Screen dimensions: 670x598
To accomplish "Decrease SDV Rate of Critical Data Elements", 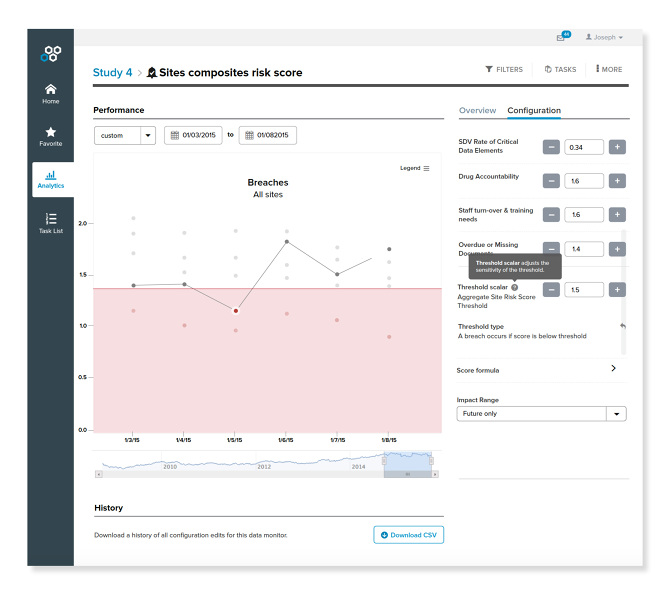I will pyautogui.click(x=551, y=147).
